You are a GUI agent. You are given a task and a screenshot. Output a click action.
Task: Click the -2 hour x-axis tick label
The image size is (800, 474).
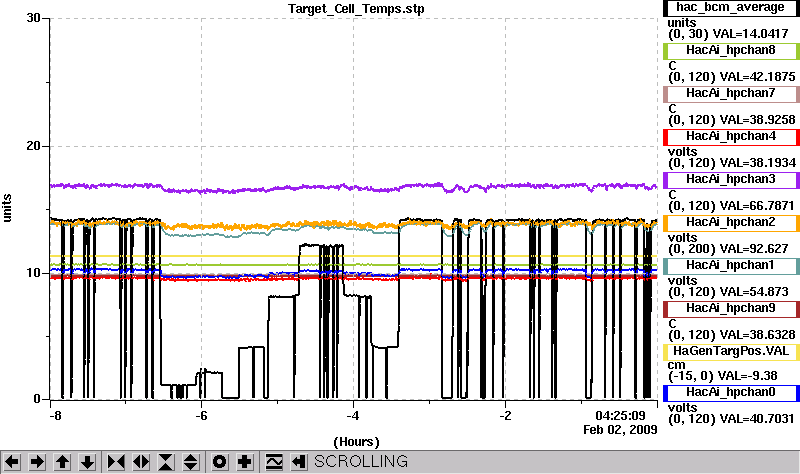(505, 416)
